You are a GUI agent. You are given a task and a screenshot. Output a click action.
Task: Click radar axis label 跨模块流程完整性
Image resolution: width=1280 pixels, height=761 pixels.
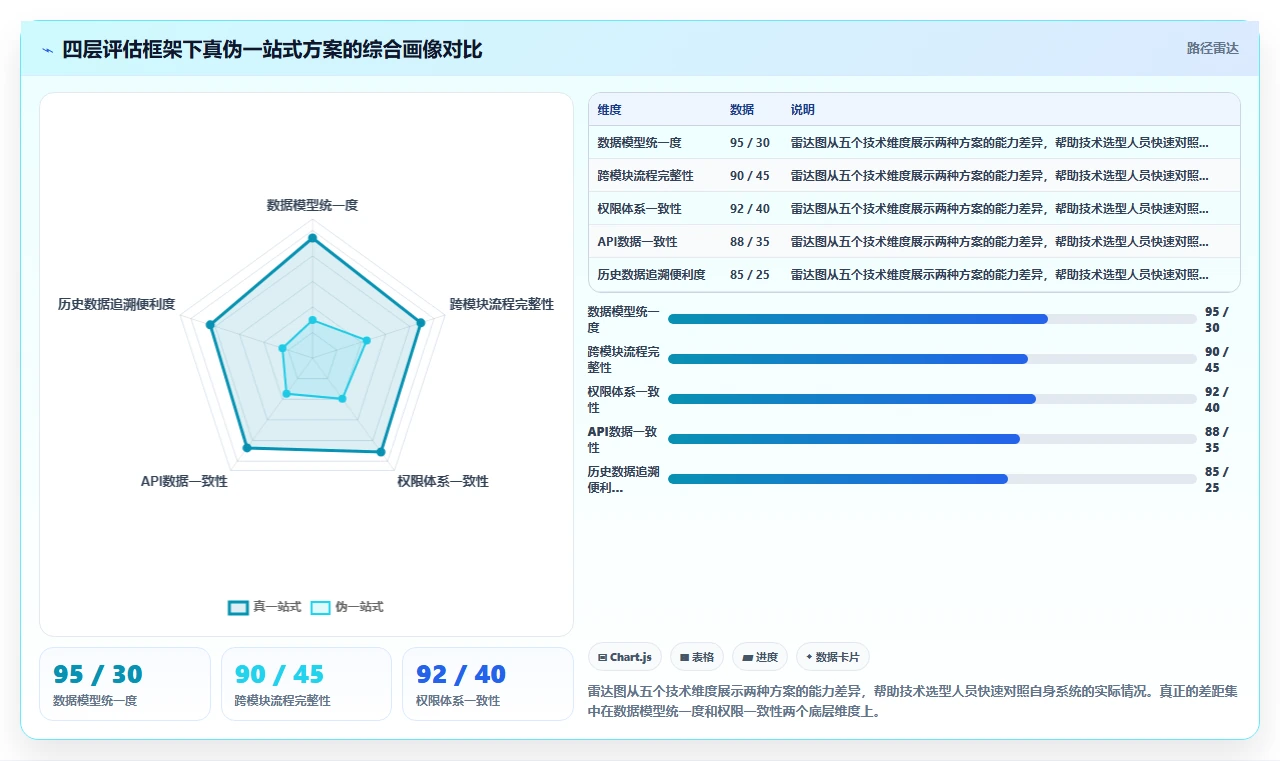coord(502,304)
